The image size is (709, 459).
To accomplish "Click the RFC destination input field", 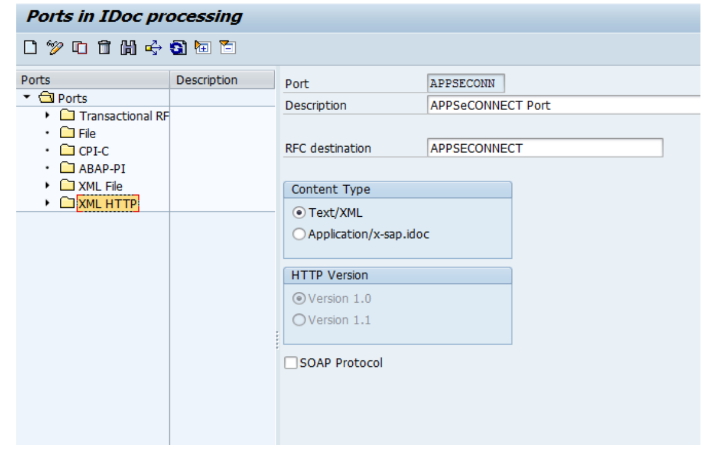I will [x=544, y=148].
